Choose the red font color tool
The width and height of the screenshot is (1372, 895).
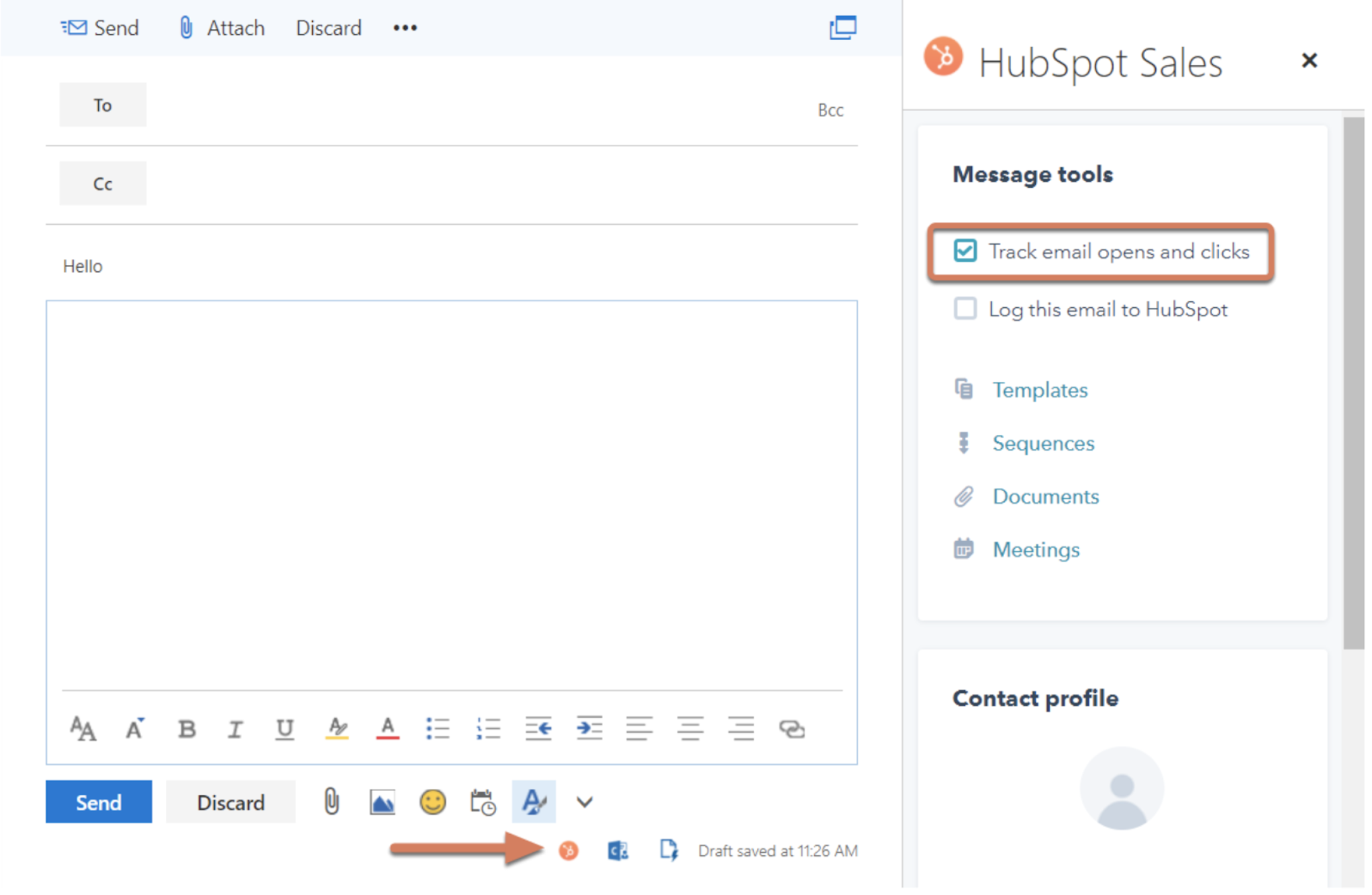[387, 729]
